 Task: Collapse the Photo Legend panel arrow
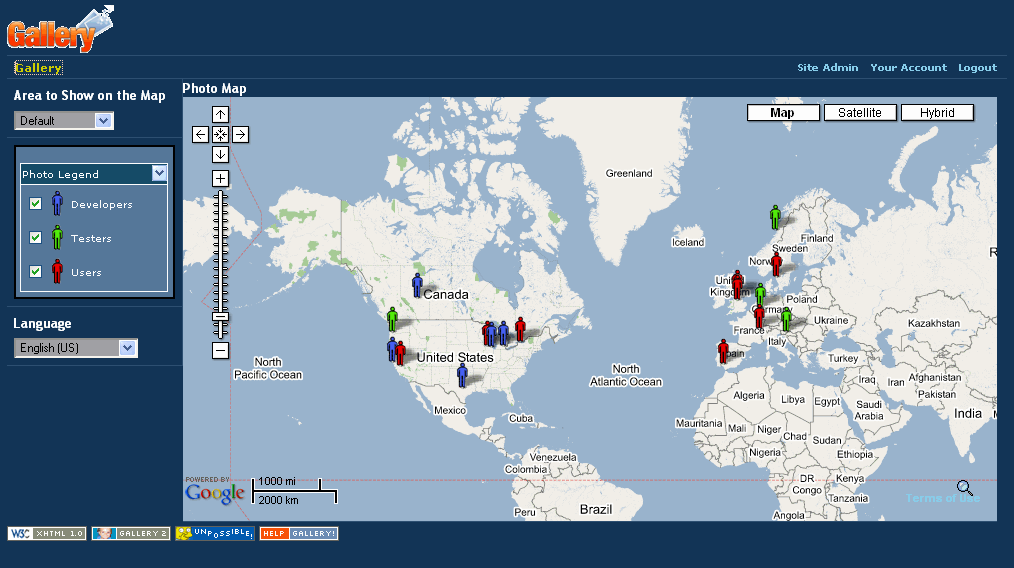pyautogui.click(x=159, y=173)
